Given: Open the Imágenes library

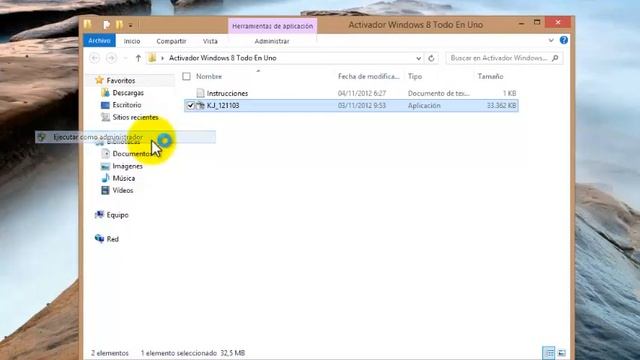Looking at the screenshot, I should 128,166.
